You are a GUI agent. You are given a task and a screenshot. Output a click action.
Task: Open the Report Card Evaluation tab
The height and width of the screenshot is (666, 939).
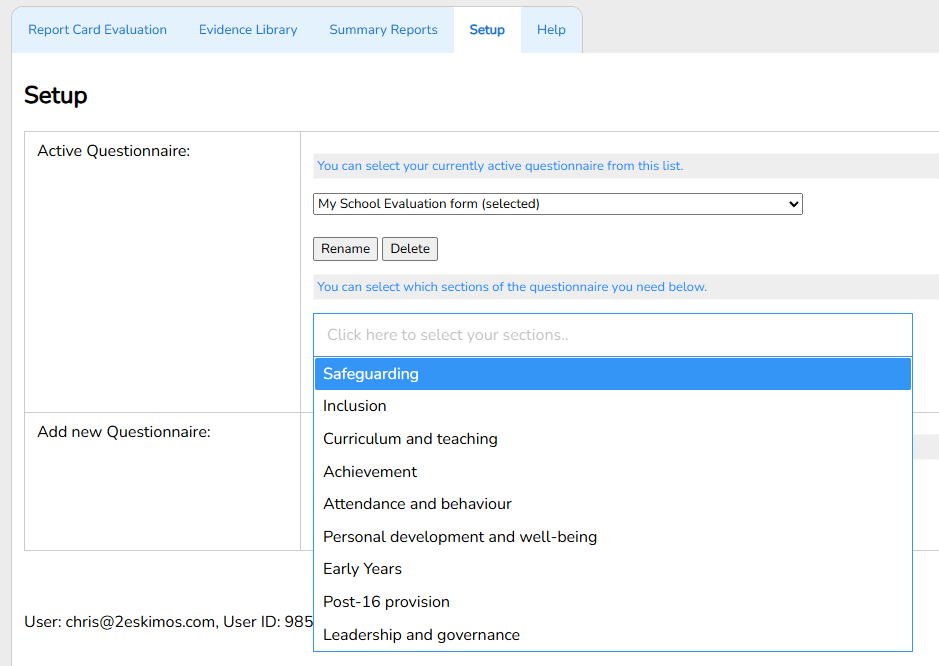coord(97,30)
